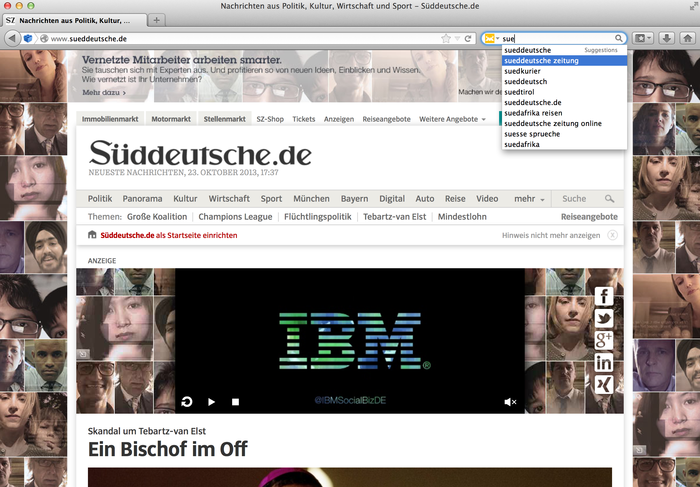Go to the Kultur section
The width and height of the screenshot is (700, 487).
click(x=185, y=199)
